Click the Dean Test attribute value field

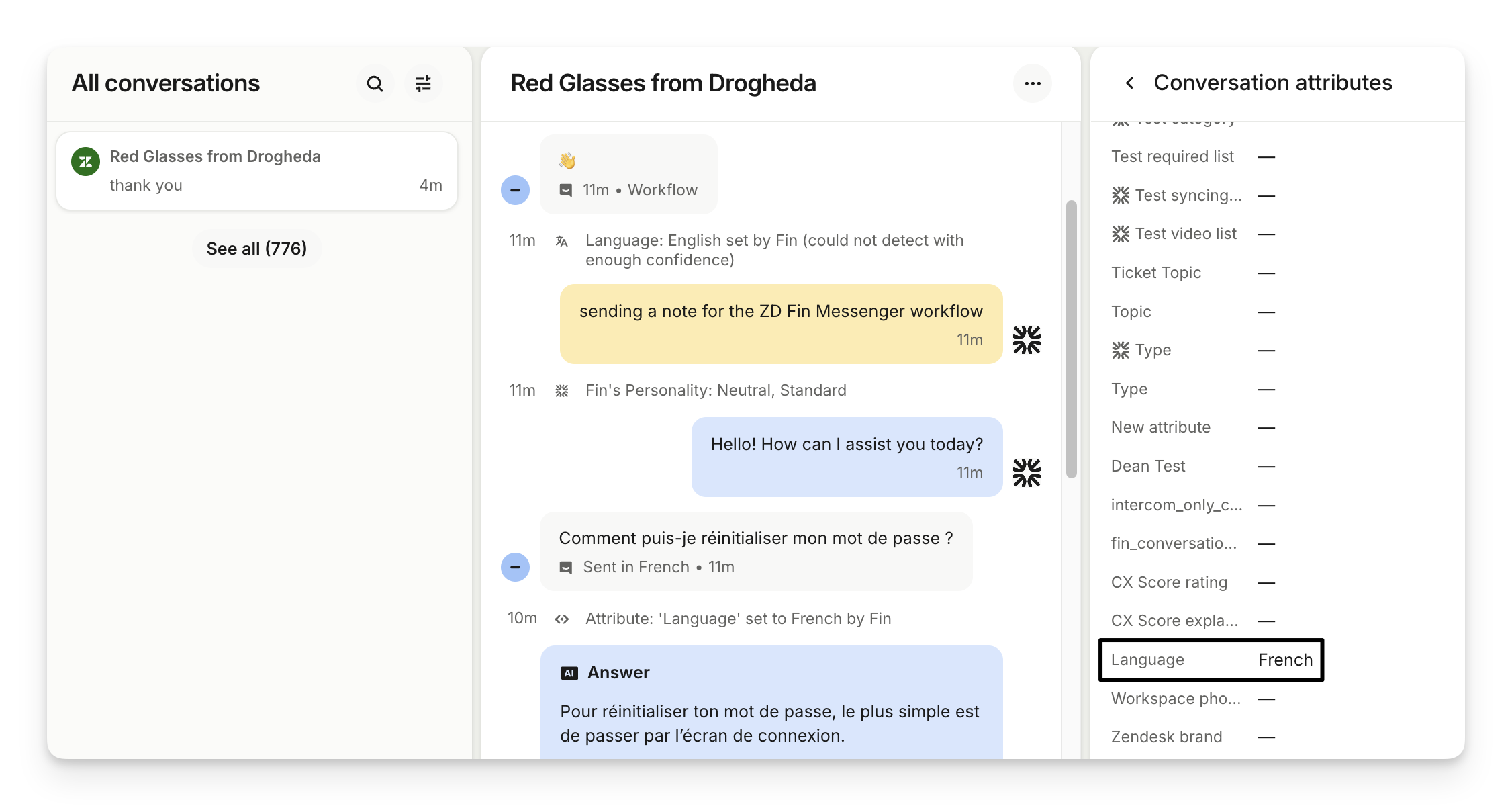1266,467
